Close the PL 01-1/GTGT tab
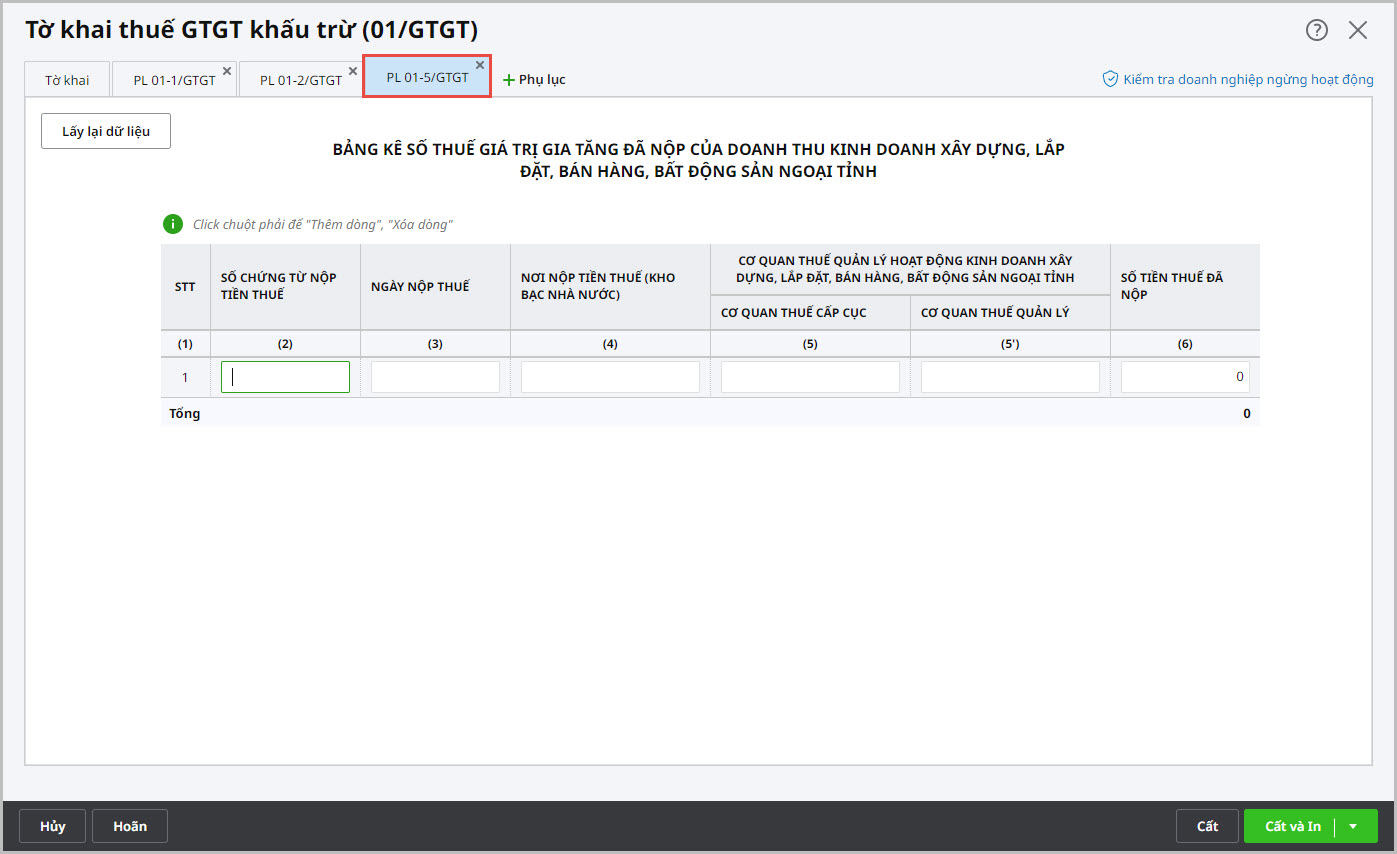 pos(227,71)
